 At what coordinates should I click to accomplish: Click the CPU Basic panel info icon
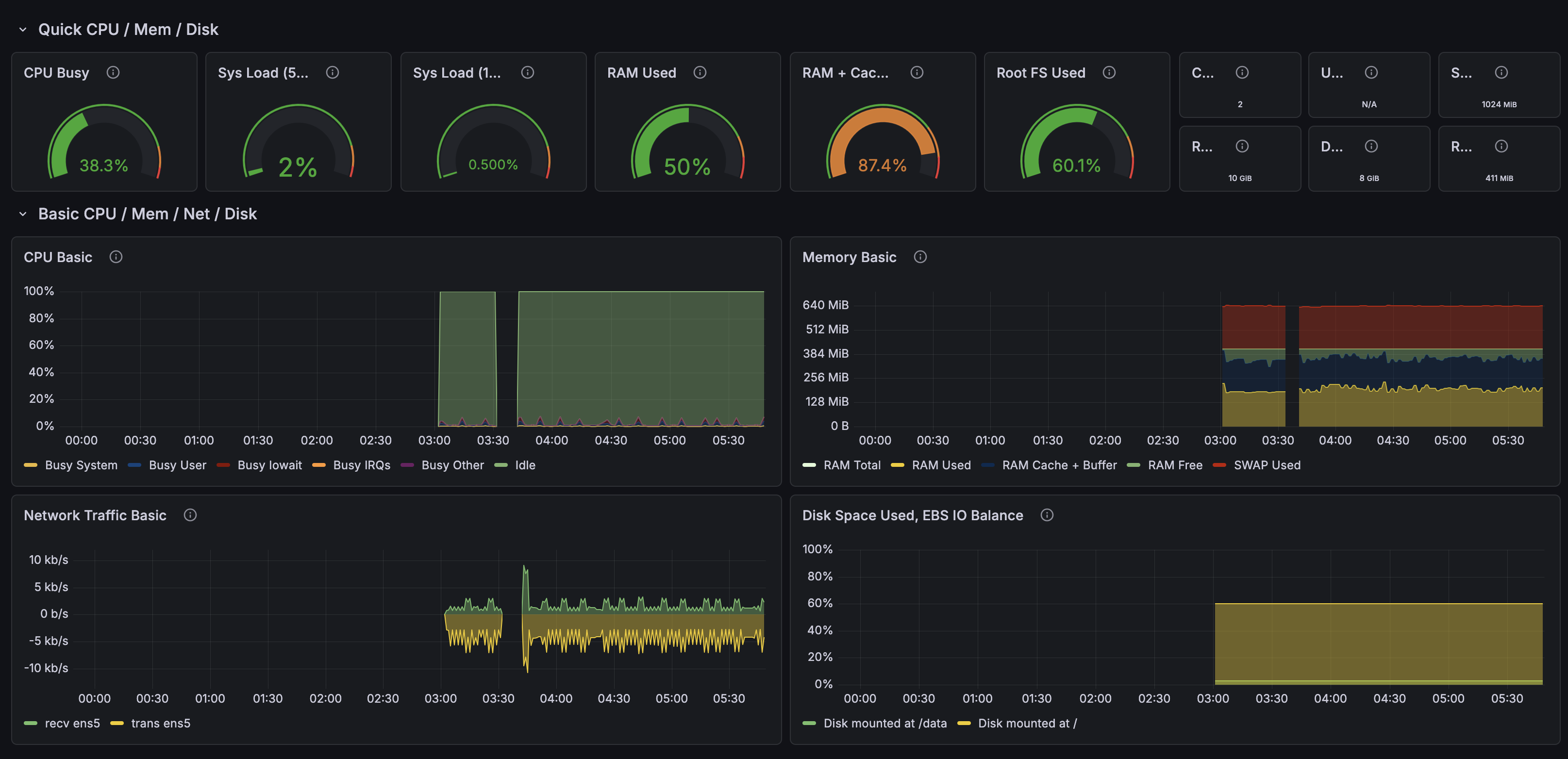point(116,257)
